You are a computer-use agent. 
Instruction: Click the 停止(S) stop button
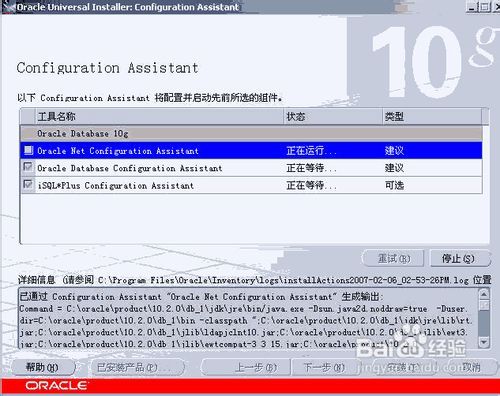click(460, 258)
